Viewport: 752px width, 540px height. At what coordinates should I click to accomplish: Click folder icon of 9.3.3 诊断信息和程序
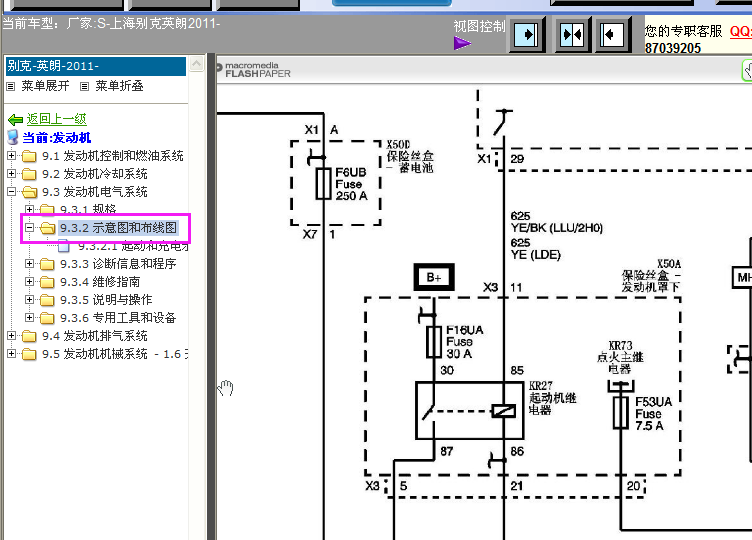coord(47,264)
